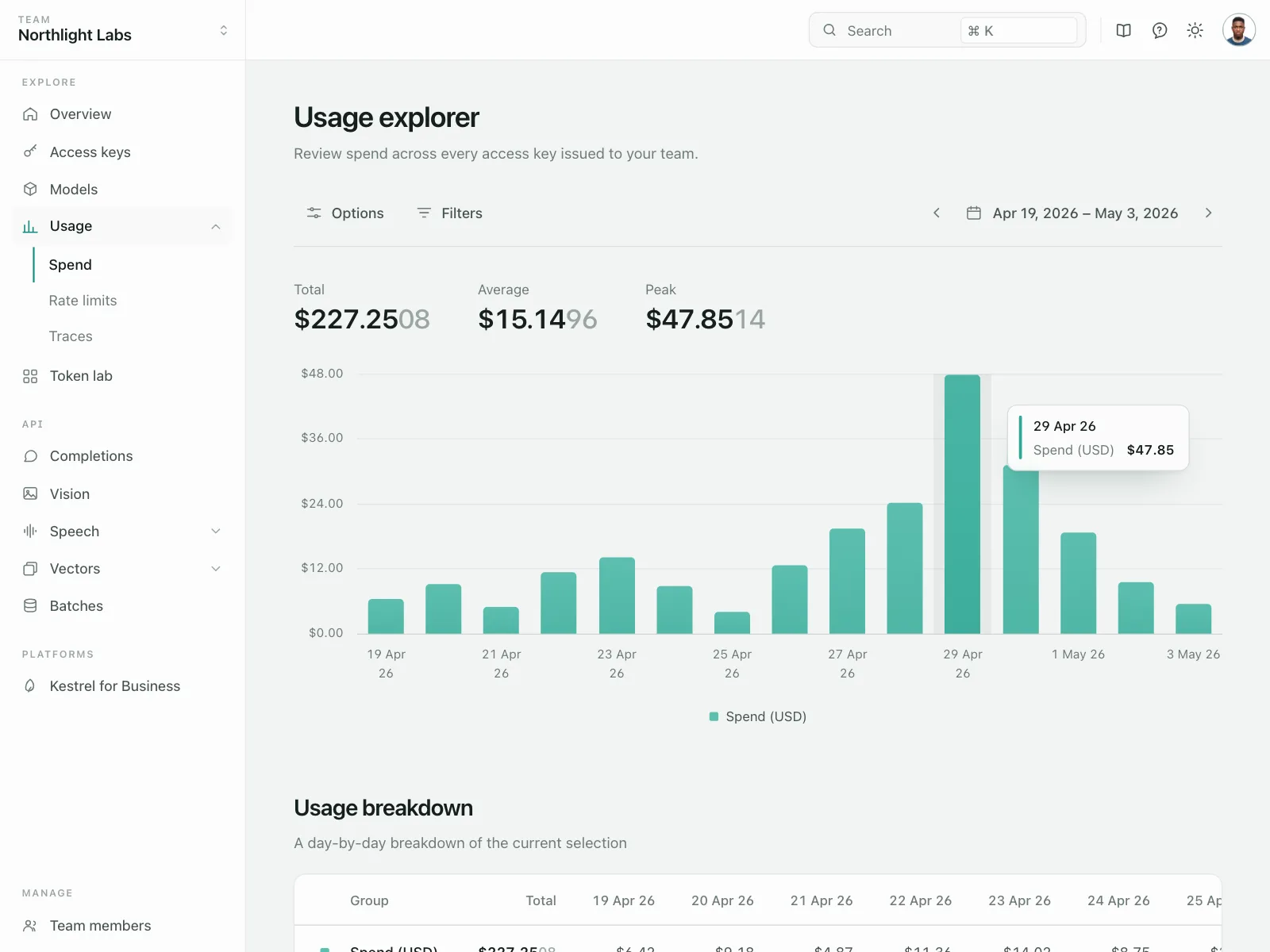Image resolution: width=1270 pixels, height=952 pixels.
Task: Go to Rate limits
Action: point(83,301)
